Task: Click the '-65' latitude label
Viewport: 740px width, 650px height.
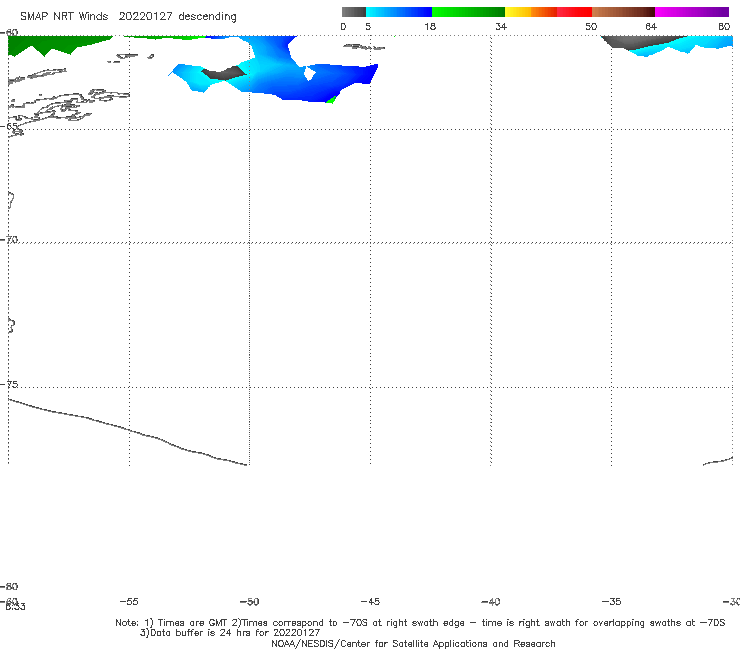Action: click(9, 127)
